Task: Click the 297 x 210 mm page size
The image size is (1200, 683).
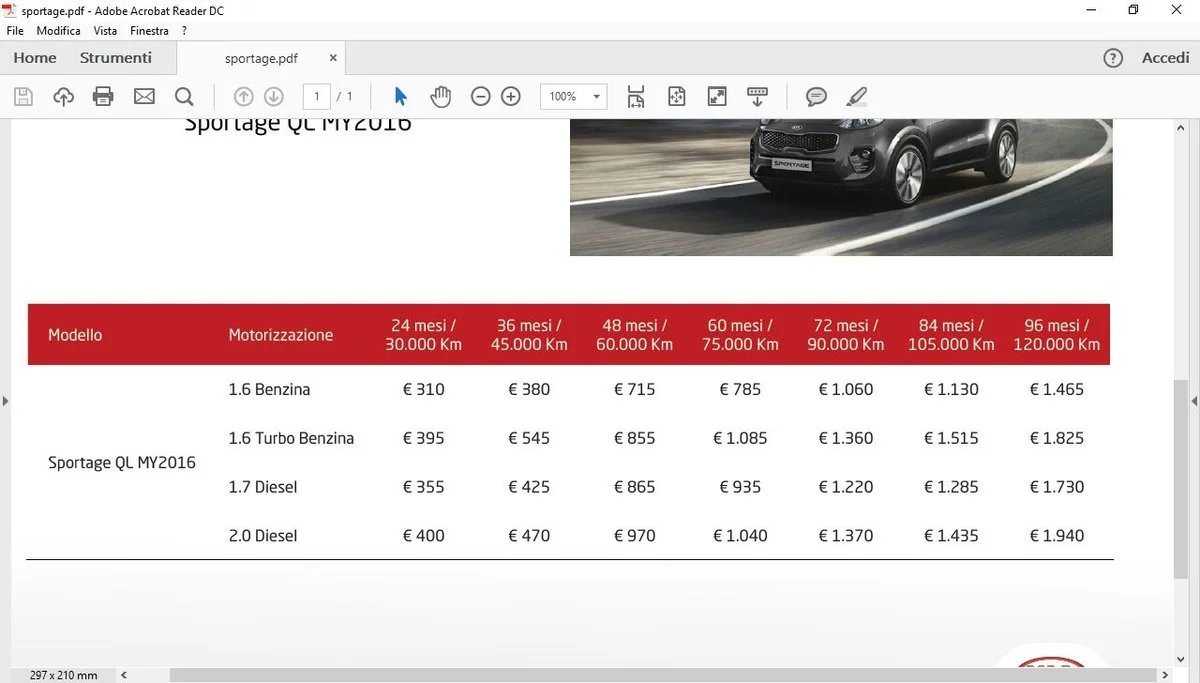Action: pos(64,675)
